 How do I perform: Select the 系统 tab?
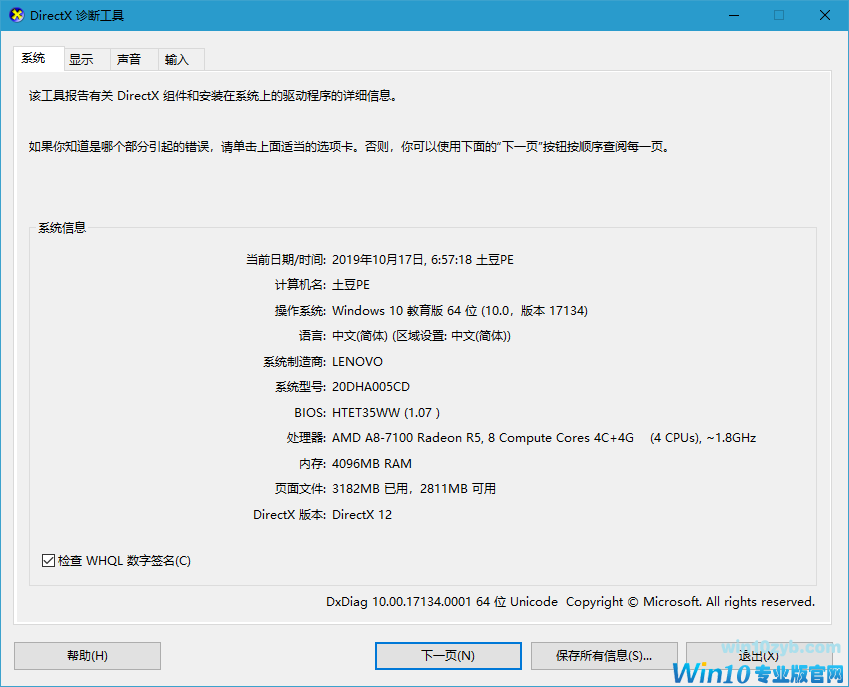click(38, 58)
